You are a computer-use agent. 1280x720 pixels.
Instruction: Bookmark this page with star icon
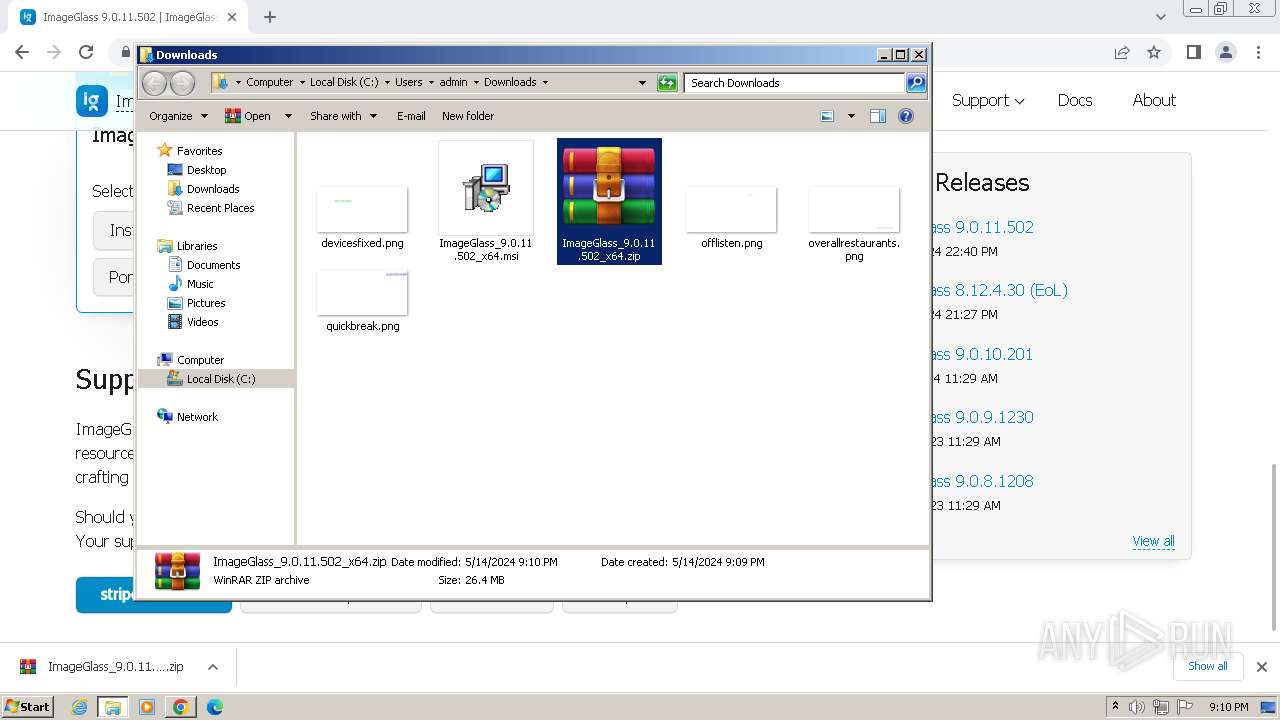tap(1154, 52)
